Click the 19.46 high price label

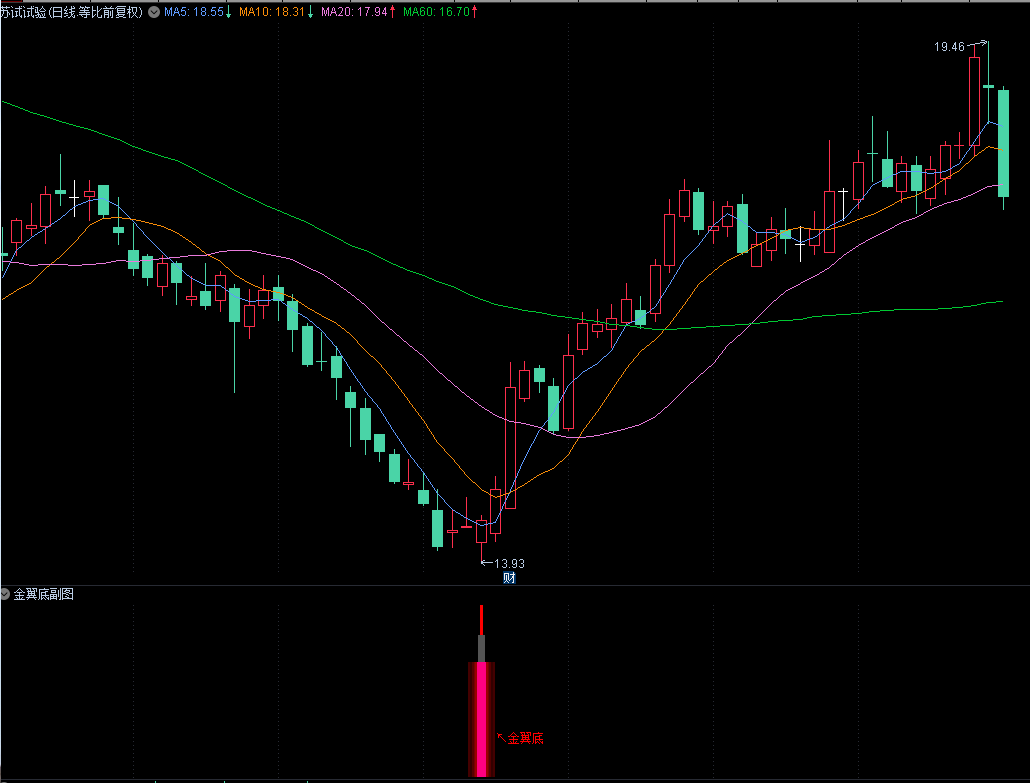coord(949,47)
